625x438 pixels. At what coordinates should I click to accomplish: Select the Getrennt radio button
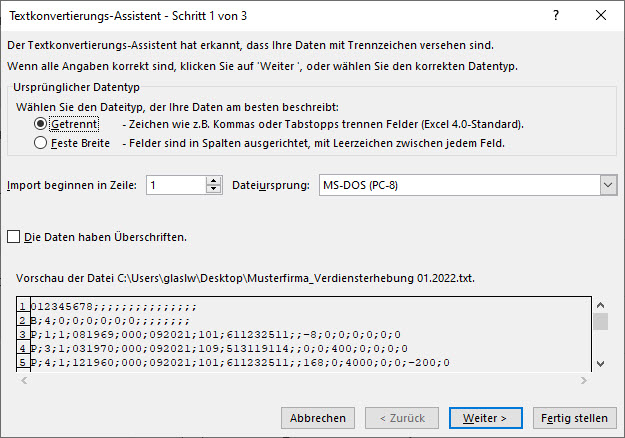pos(40,124)
